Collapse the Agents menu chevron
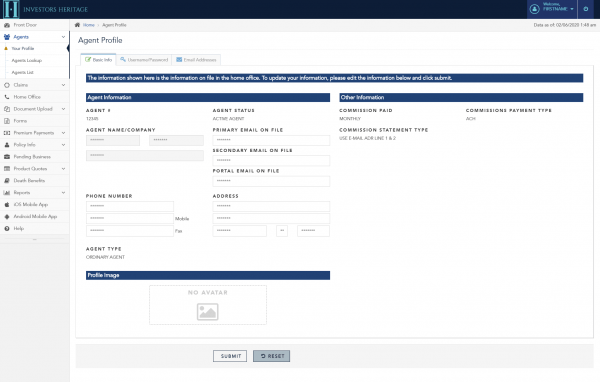This screenshot has width=600, height=382. point(63,37)
